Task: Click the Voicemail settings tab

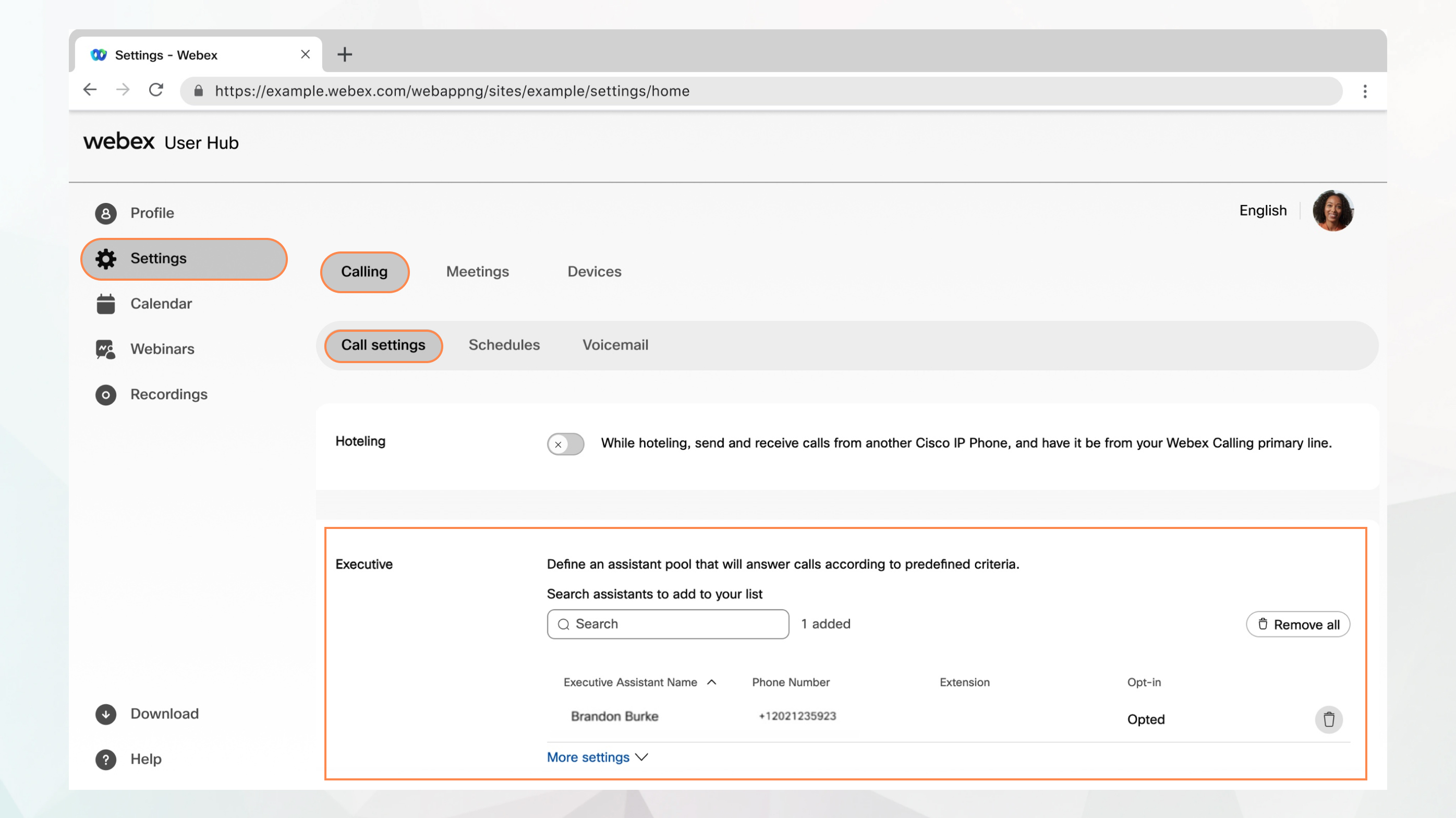Action: 615,344
